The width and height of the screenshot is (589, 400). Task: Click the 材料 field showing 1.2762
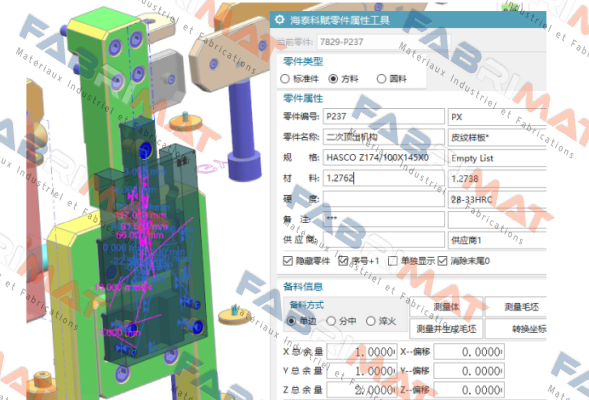(x=384, y=178)
